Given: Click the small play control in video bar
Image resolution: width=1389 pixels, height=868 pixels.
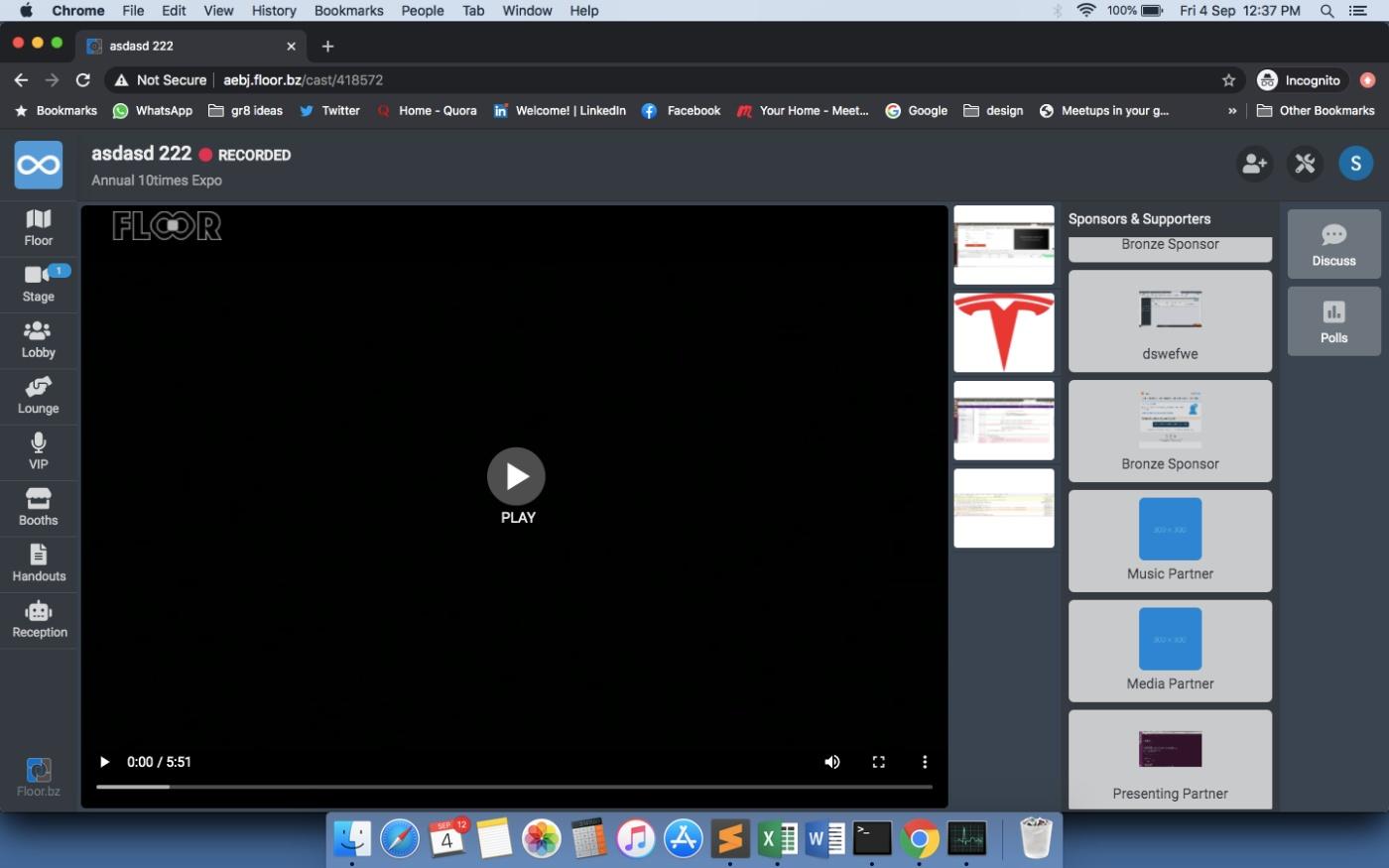Looking at the screenshot, I should coord(104,762).
